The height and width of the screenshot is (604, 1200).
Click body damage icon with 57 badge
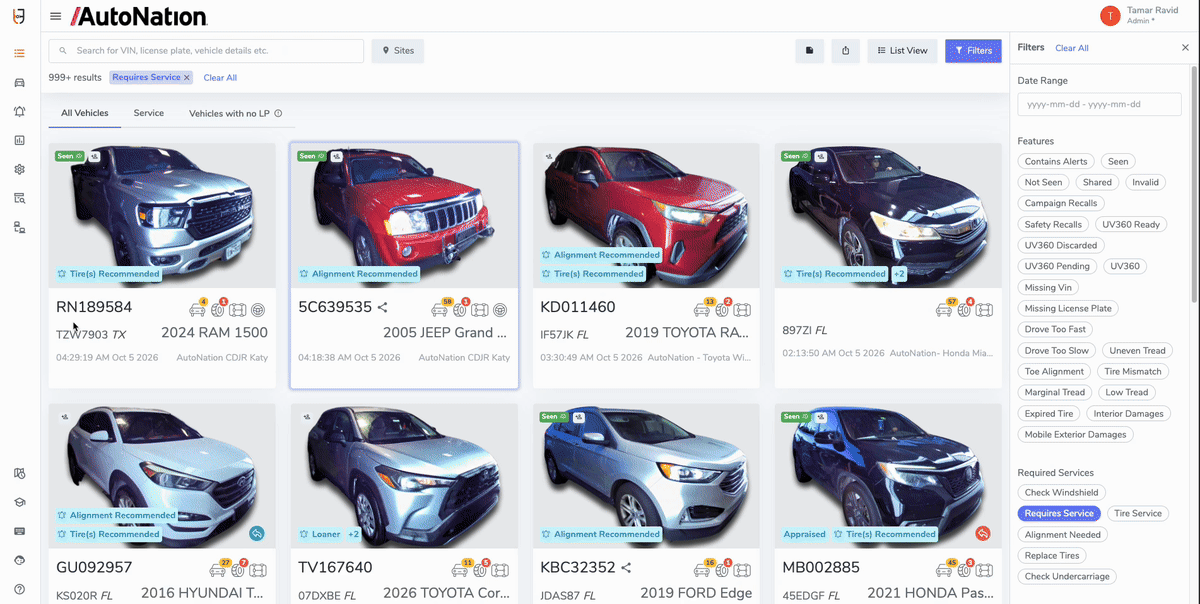(945, 309)
